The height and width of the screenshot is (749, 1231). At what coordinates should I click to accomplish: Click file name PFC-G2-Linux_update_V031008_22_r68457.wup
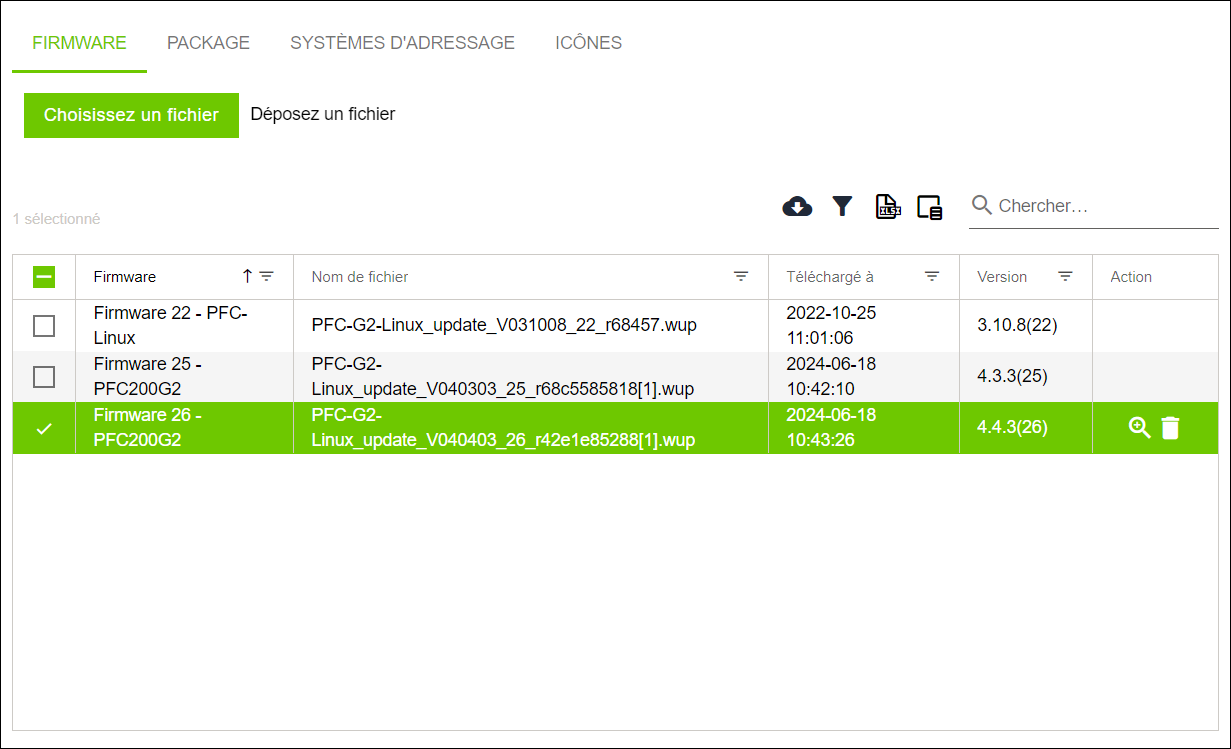504,326
